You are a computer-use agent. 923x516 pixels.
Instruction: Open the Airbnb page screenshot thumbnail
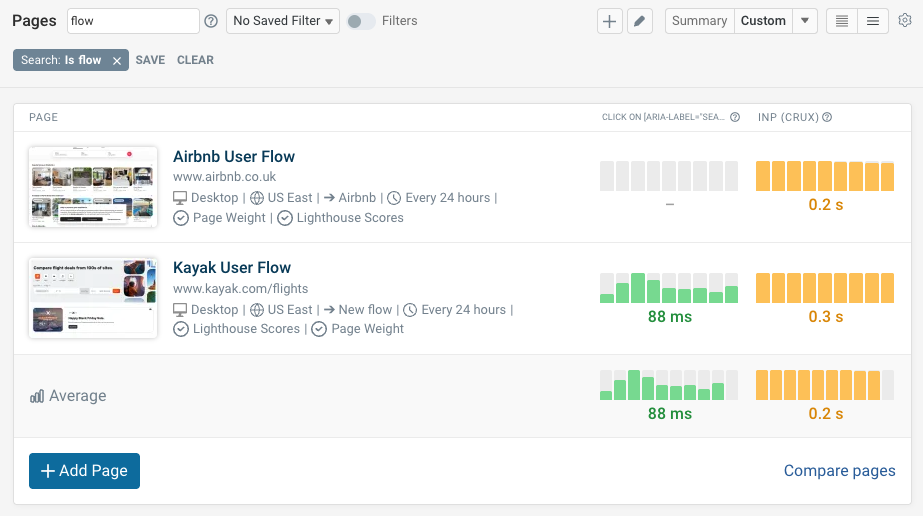(93, 187)
